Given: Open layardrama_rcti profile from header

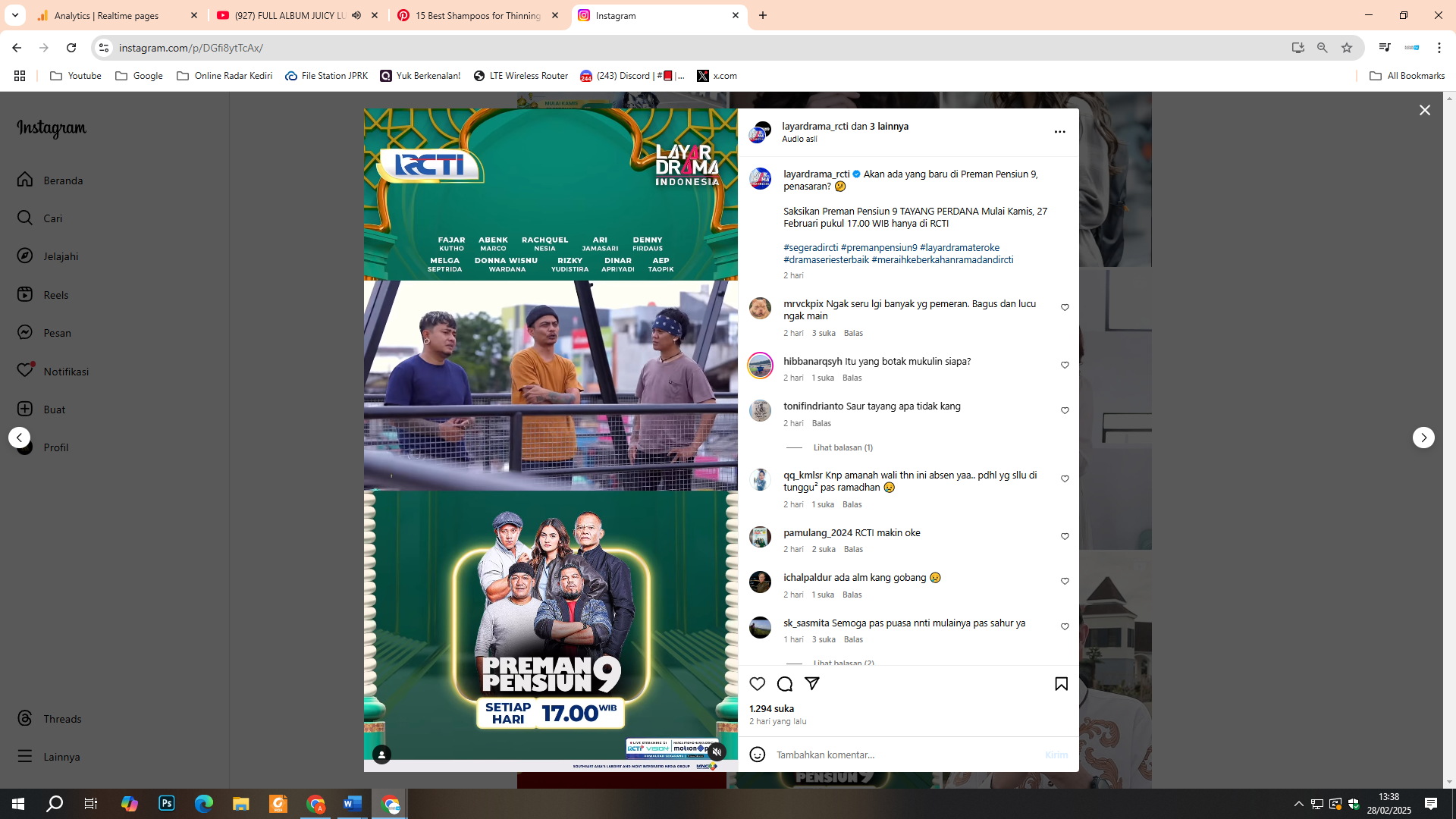Looking at the screenshot, I should point(815,127).
